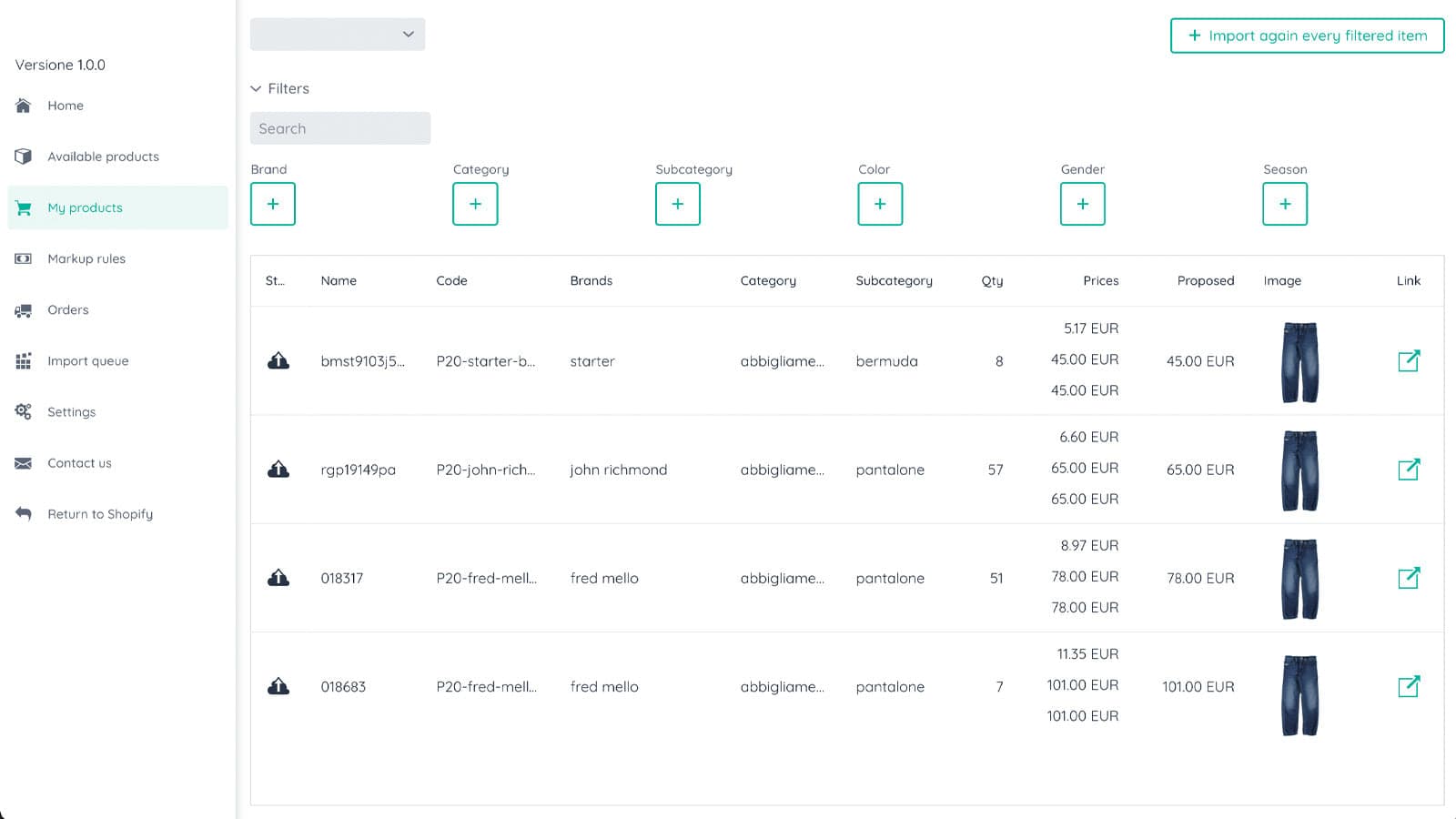Select the Orders delivery truck icon

(x=22, y=309)
